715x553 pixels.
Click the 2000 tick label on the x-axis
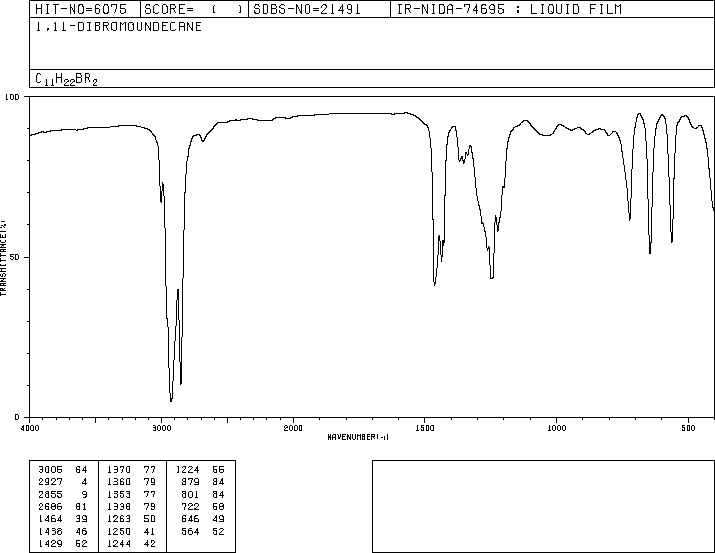point(293,428)
